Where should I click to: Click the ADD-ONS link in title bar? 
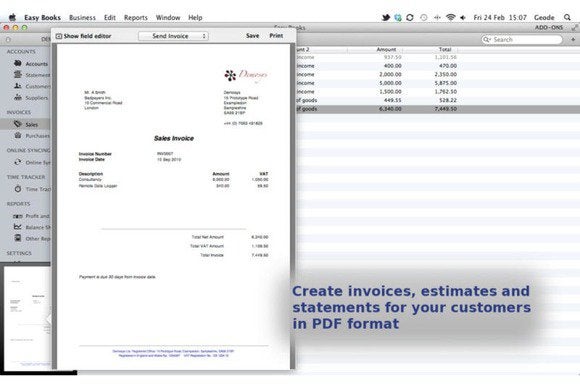[549, 27]
